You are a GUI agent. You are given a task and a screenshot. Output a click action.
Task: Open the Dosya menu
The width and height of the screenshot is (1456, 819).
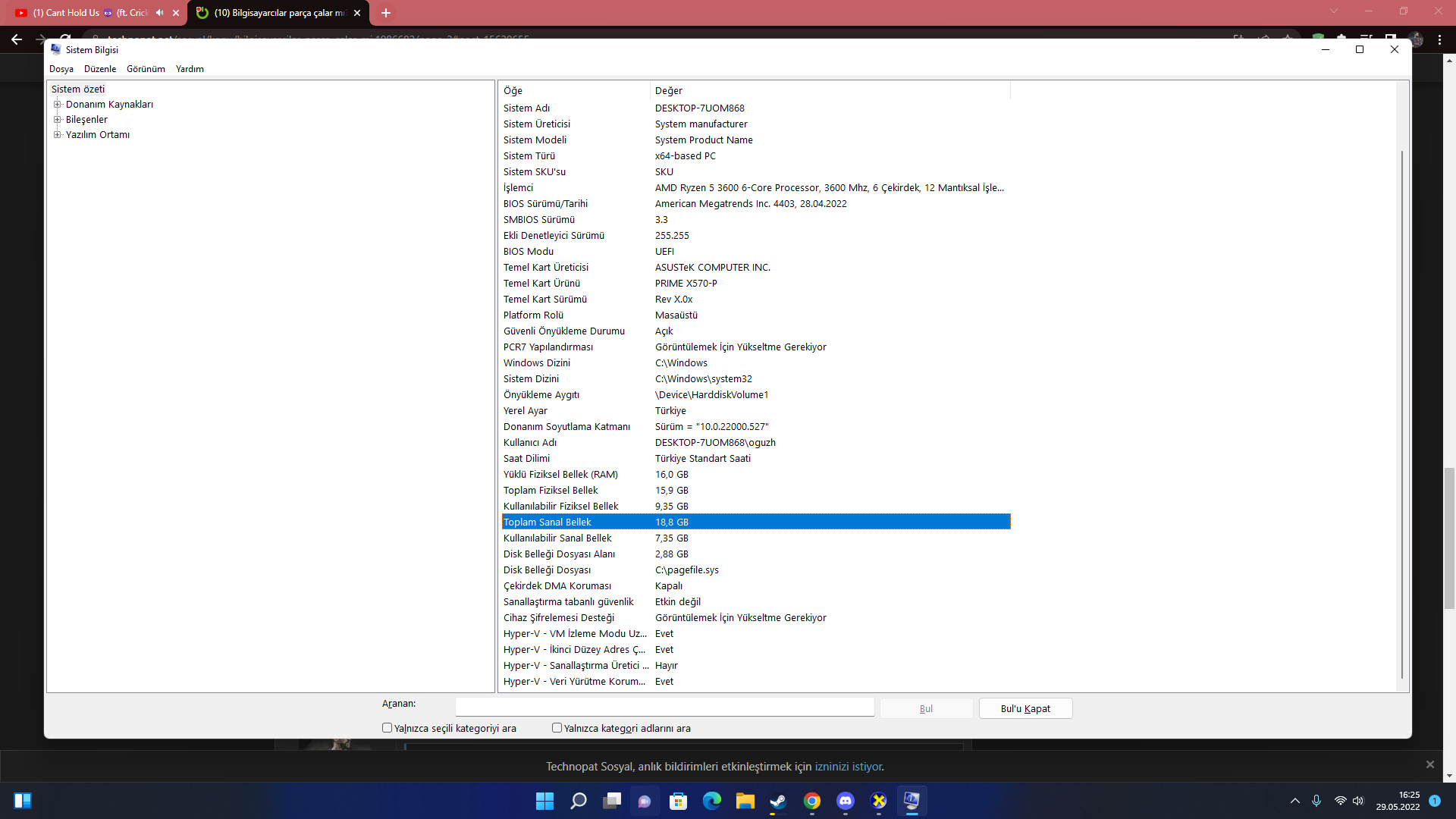tap(61, 69)
